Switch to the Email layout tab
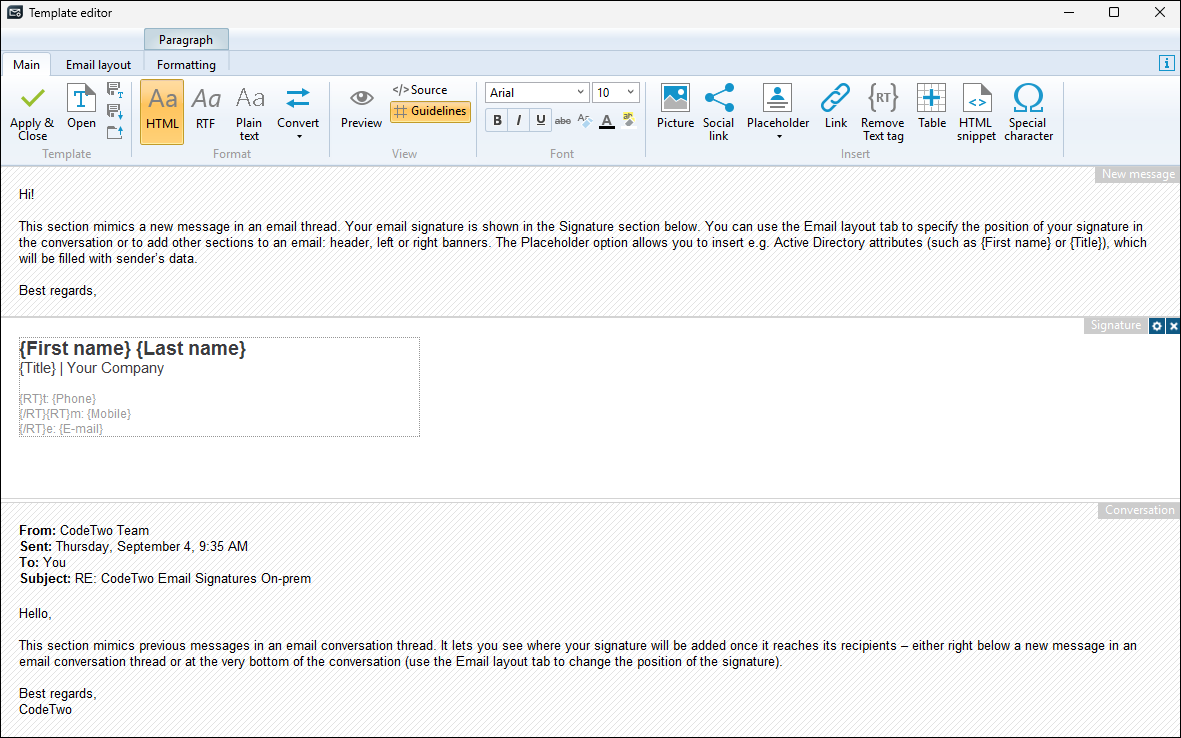The image size is (1181, 738). [x=98, y=65]
